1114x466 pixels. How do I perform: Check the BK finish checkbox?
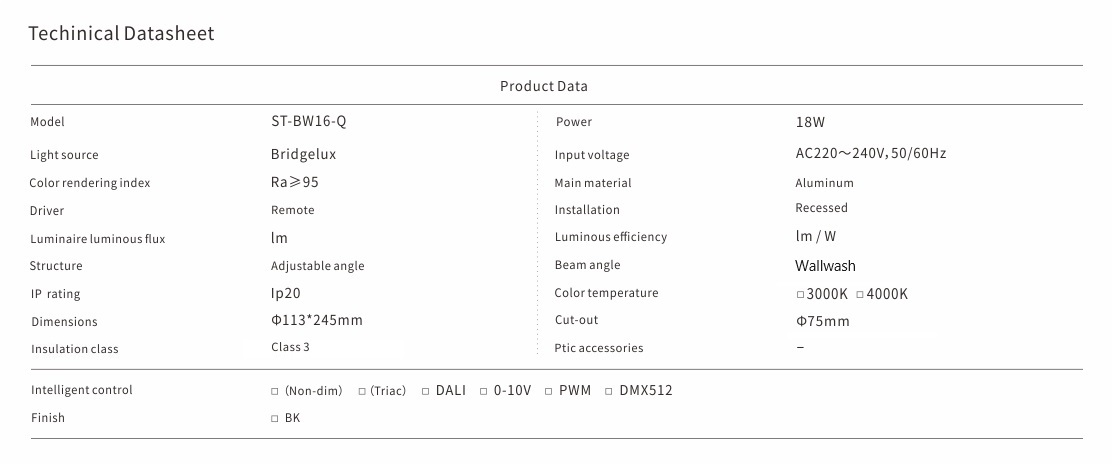(275, 418)
